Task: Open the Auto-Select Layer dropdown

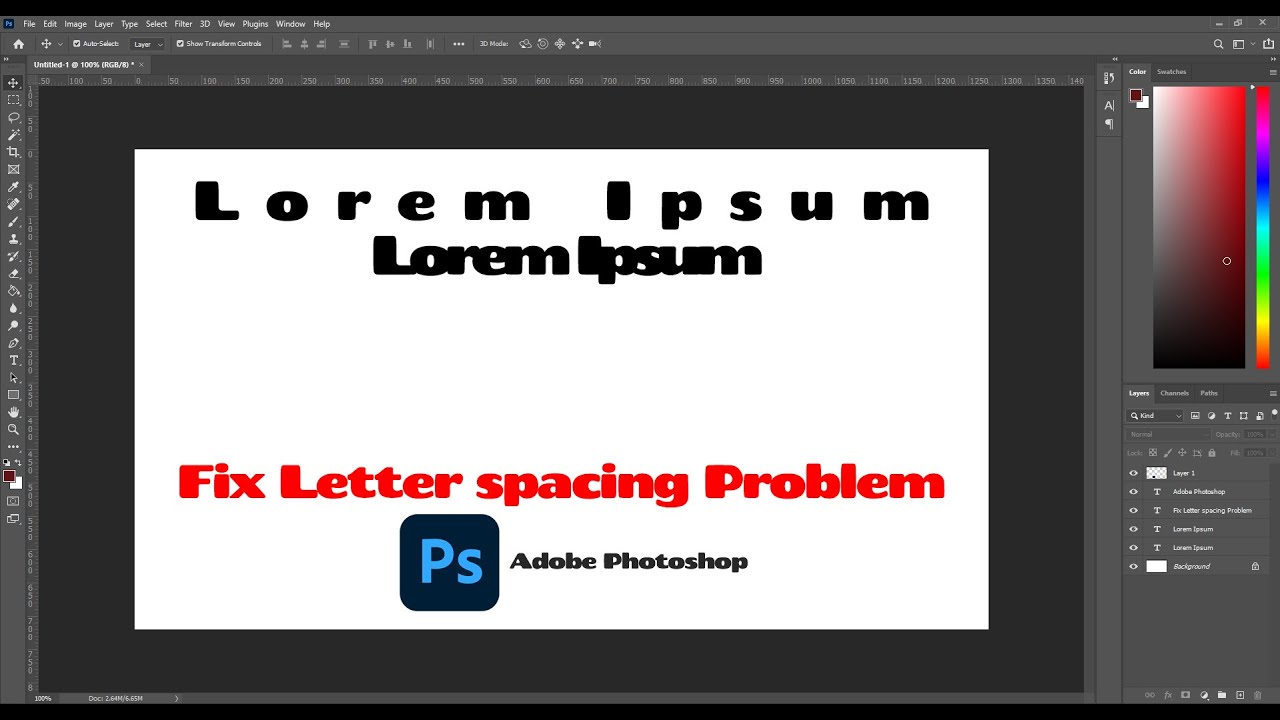Action: pyautogui.click(x=147, y=44)
